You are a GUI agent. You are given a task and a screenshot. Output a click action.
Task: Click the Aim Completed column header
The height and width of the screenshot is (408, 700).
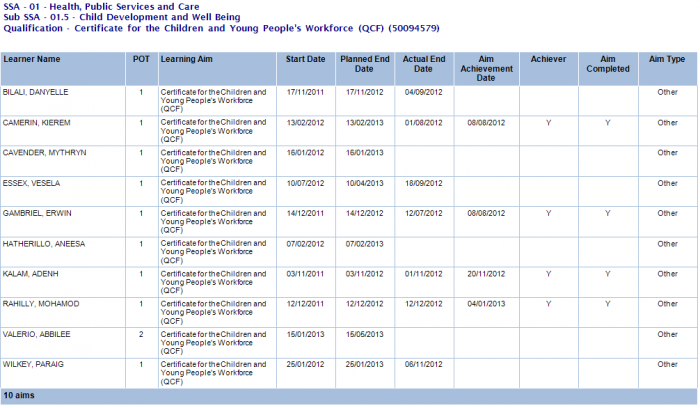607,64
